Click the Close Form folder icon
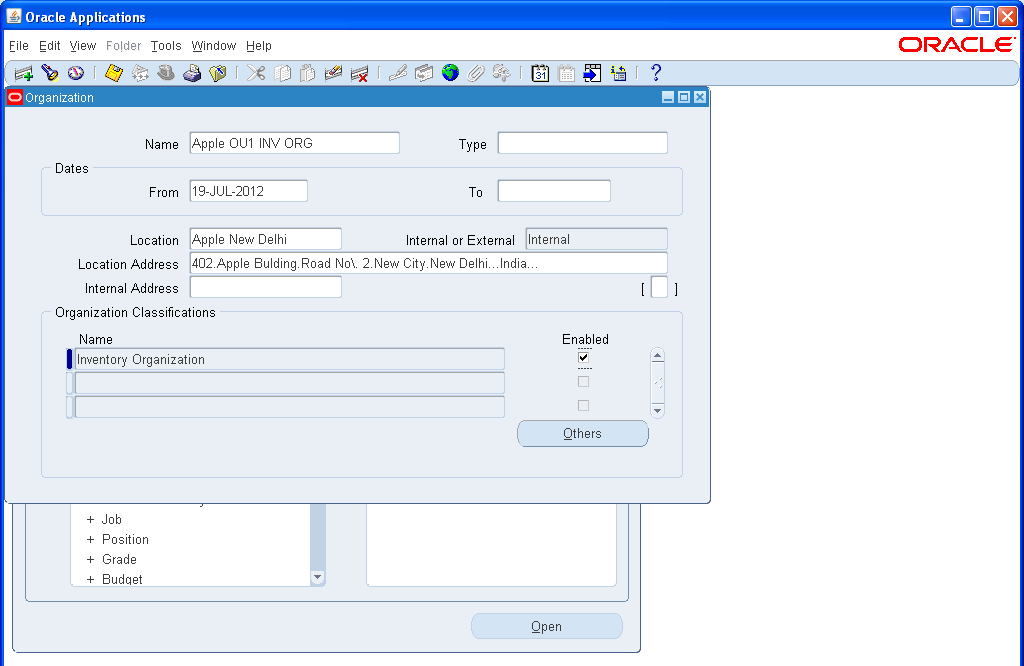This screenshot has width=1024, height=666. [x=217, y=73]
